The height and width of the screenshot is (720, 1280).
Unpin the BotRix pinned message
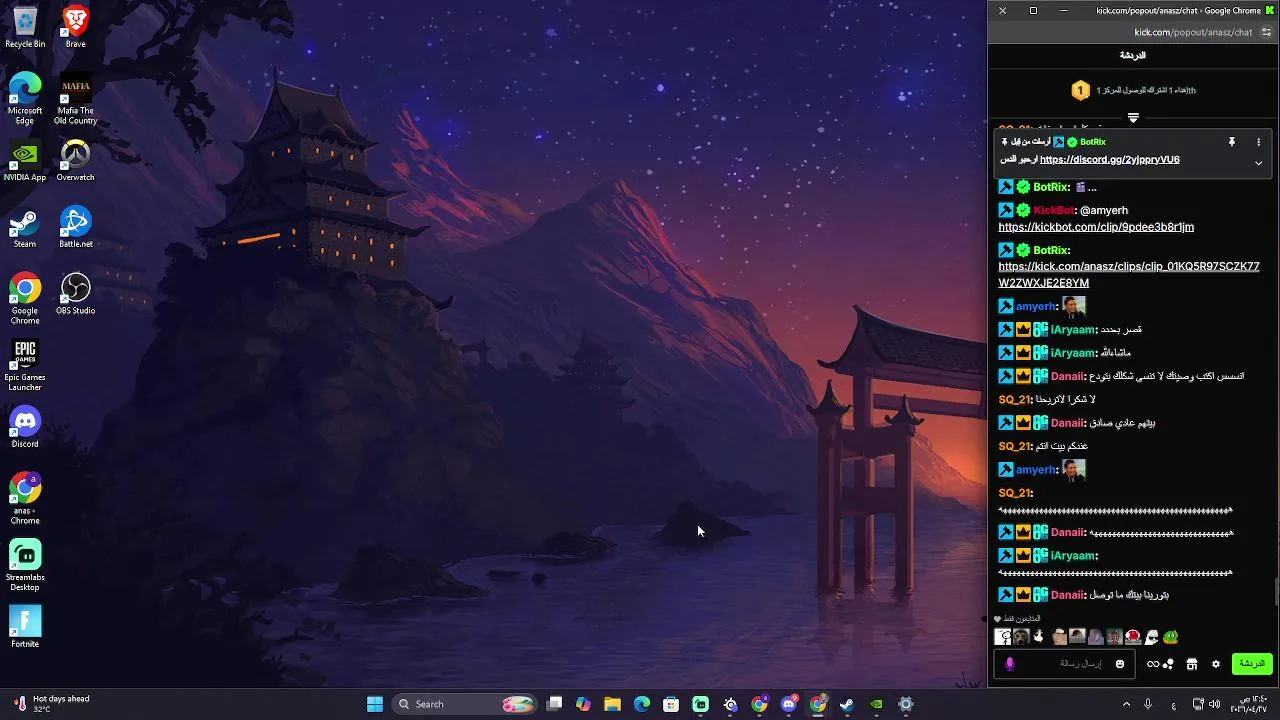click(x=1232, y=142)
